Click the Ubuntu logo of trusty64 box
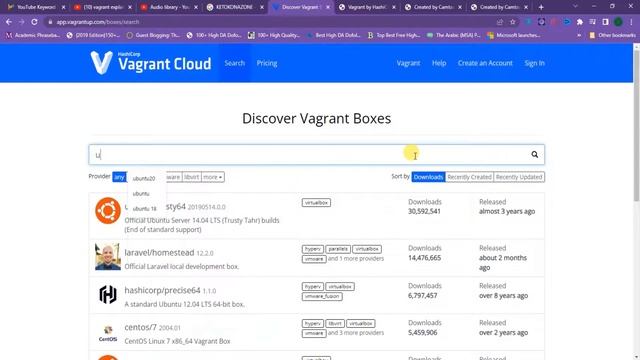The height and width of the screenshot is (360, 640). click(108, 211)
